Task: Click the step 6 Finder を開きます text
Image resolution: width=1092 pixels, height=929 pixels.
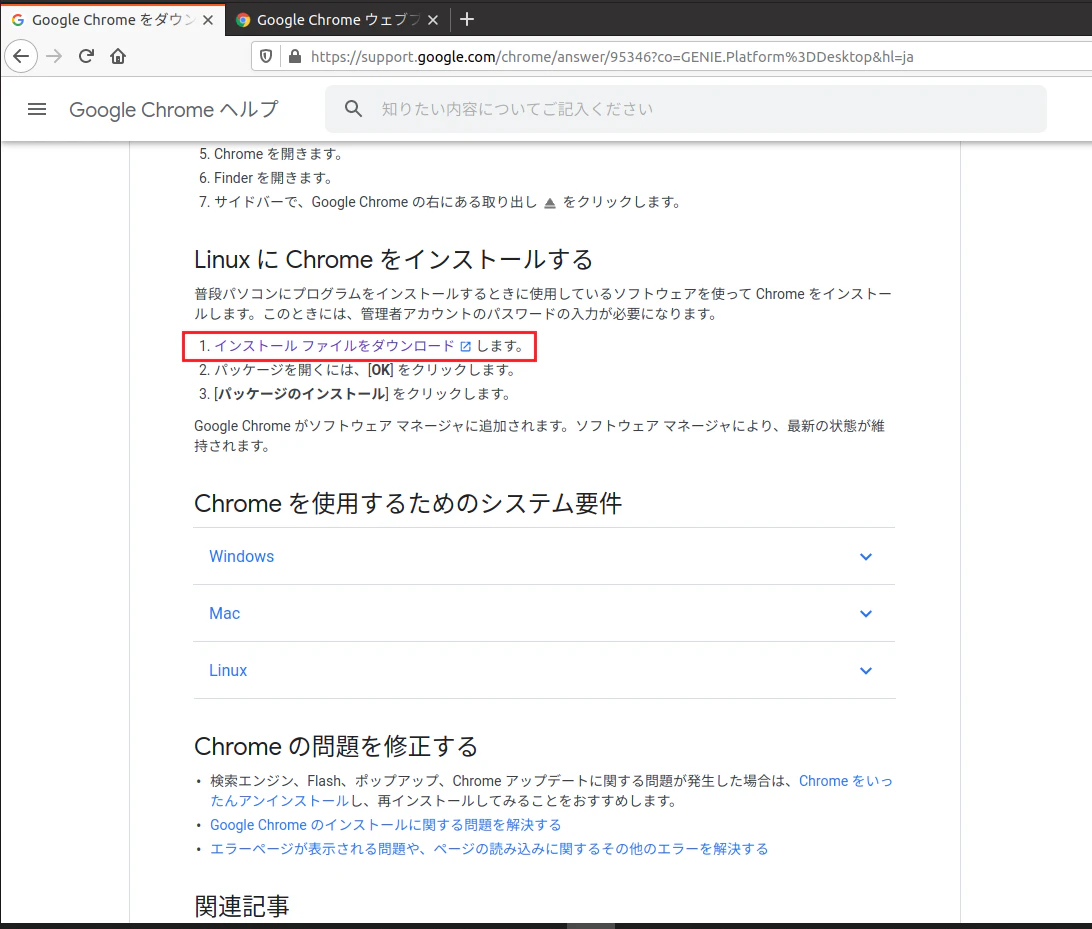Action: tap(272, 178)
